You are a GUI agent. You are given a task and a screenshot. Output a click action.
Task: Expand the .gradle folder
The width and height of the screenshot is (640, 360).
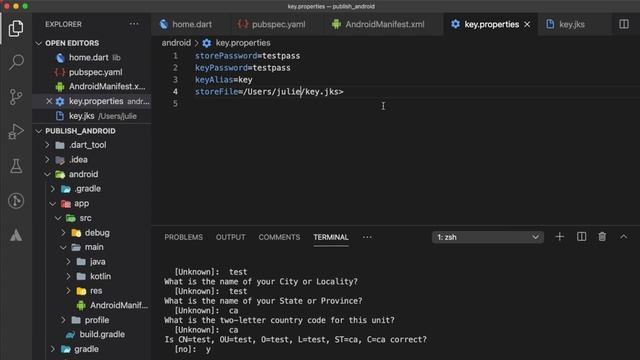point(53,189)
